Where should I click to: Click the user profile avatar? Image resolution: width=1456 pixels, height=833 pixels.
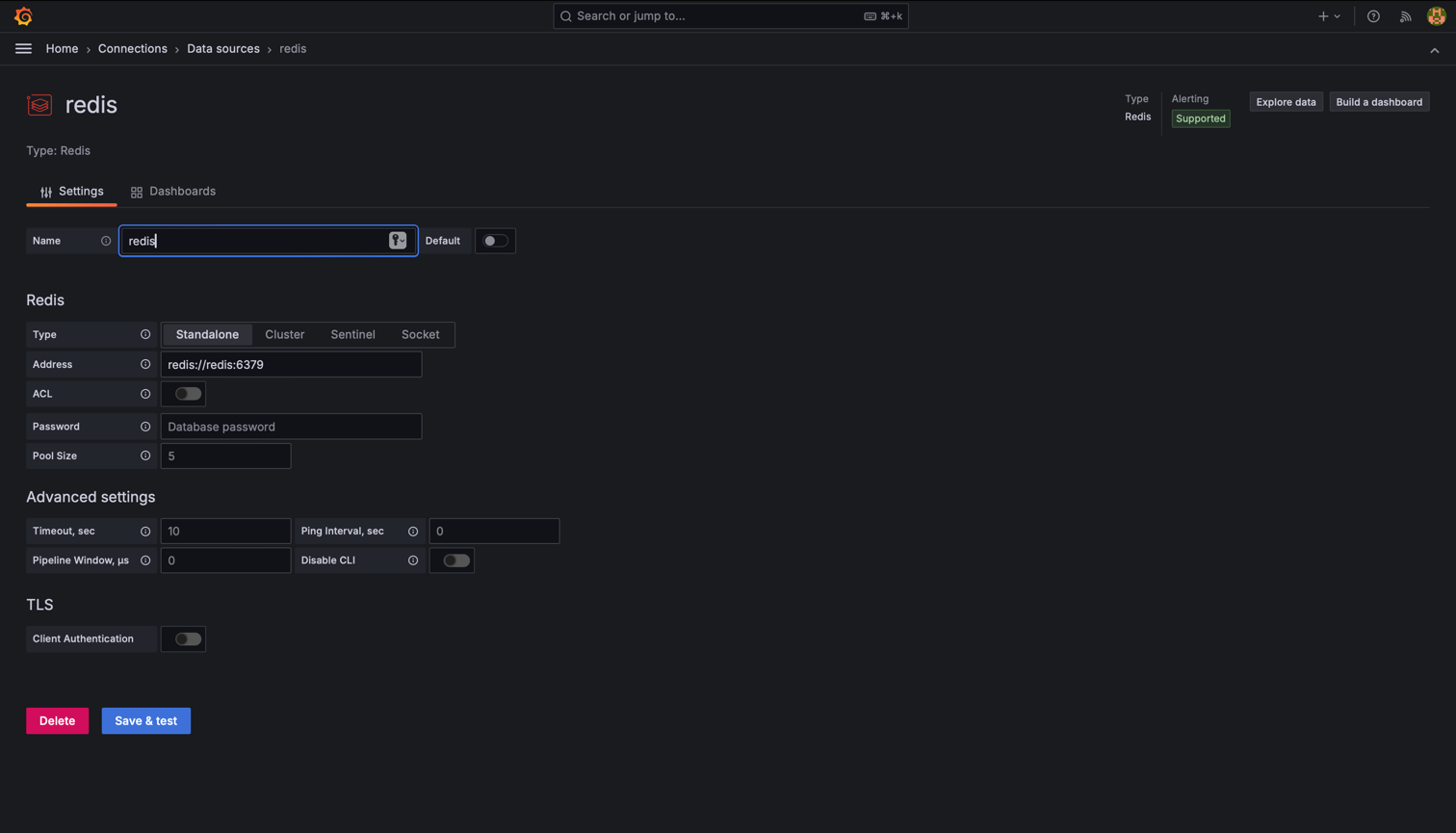1436,16
